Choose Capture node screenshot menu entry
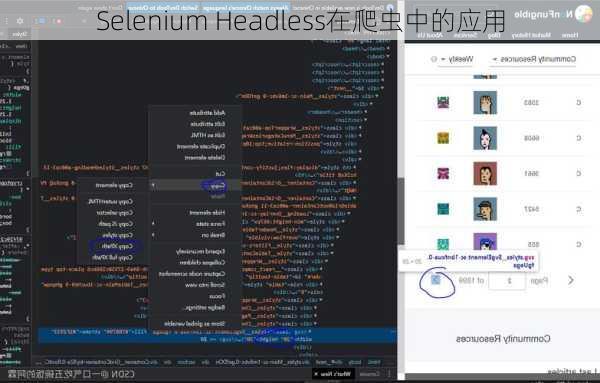The image size is (600, 383). click(x=195, y=274)
